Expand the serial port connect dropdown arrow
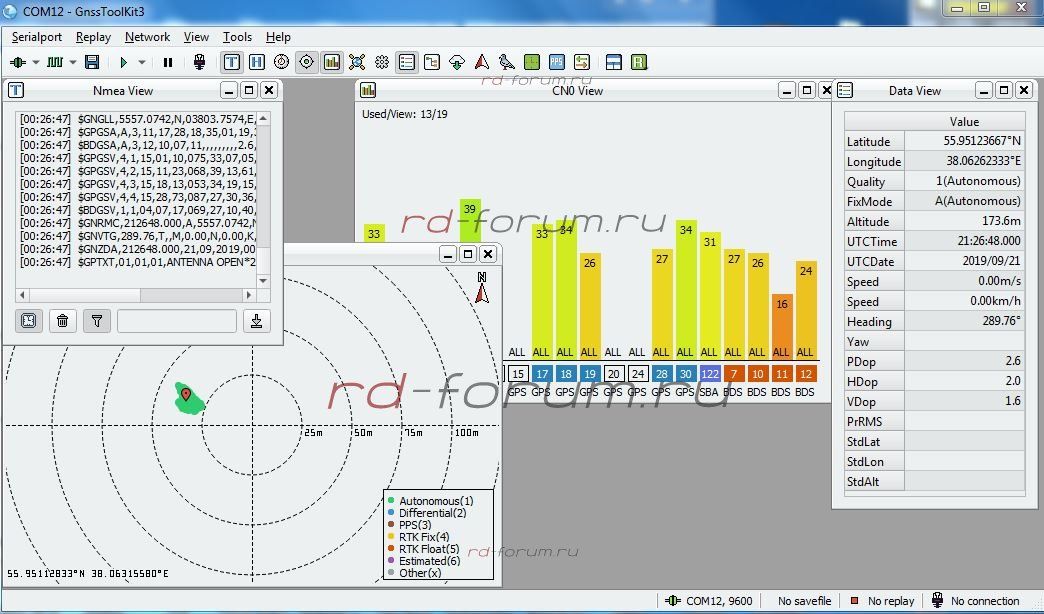 click(36, 62)
